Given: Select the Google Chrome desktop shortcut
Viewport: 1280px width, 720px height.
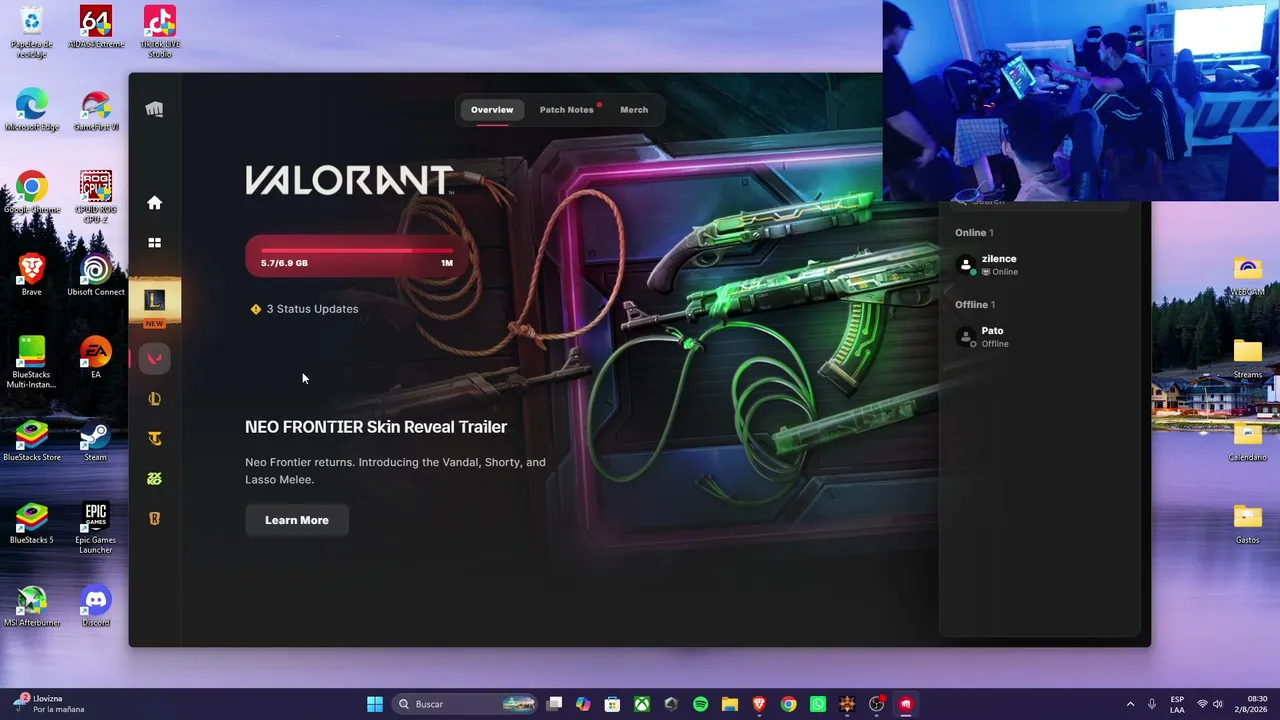Looking at the screenshot, I should coord(32,193).
